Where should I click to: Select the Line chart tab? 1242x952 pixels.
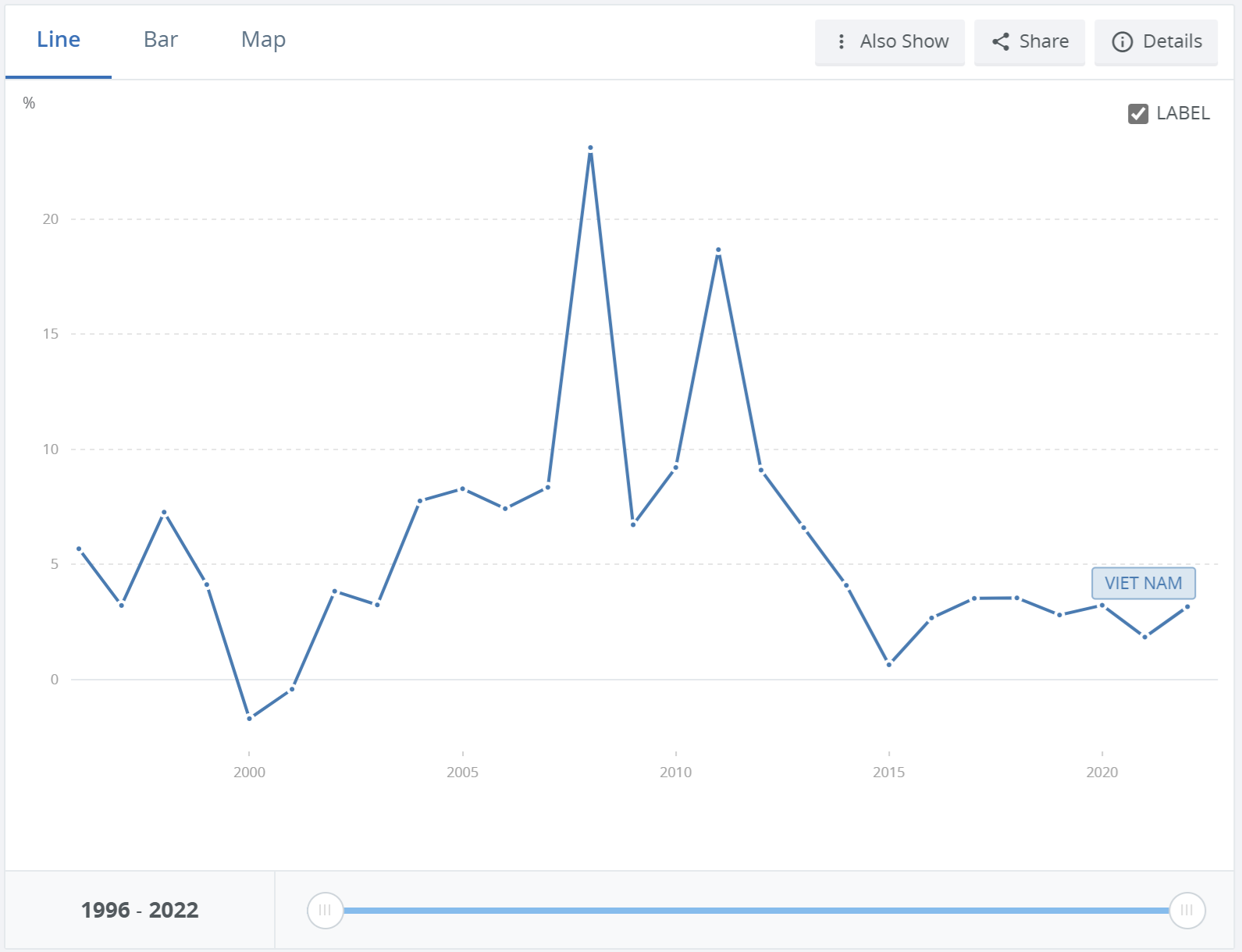pos(59,40)
